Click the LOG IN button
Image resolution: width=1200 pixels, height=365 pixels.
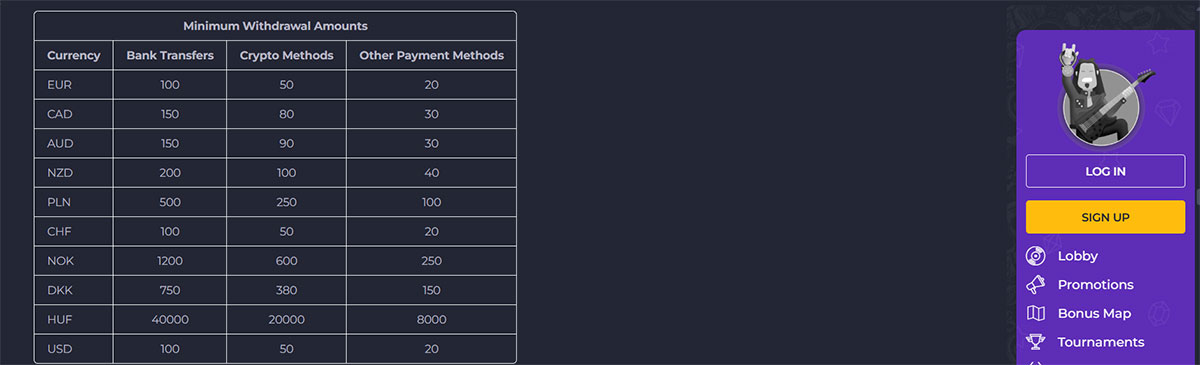coord(1105,171)
